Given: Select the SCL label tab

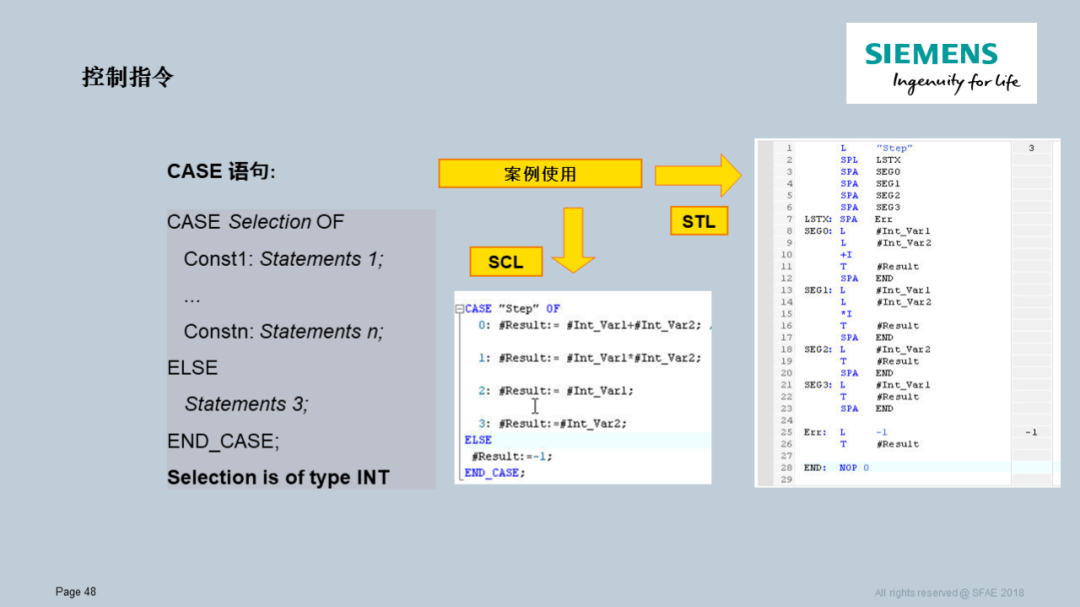Looking at the screenshot, I should [505, 261].
